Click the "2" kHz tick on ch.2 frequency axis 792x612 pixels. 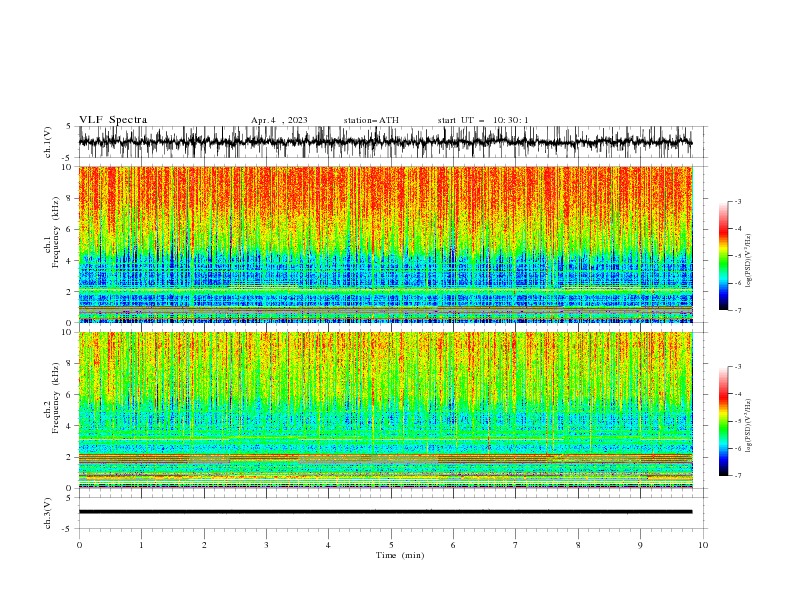pos(69,457)
